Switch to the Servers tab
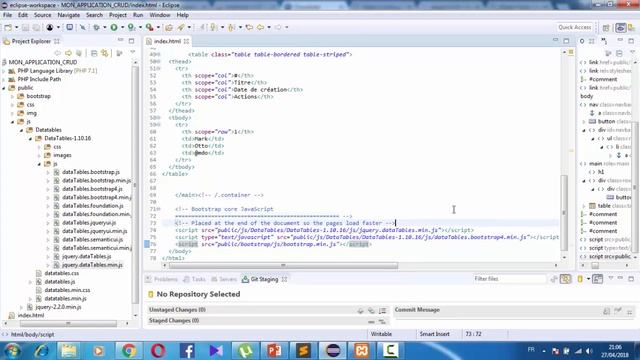Screen dimensions: 640x360 224,279
